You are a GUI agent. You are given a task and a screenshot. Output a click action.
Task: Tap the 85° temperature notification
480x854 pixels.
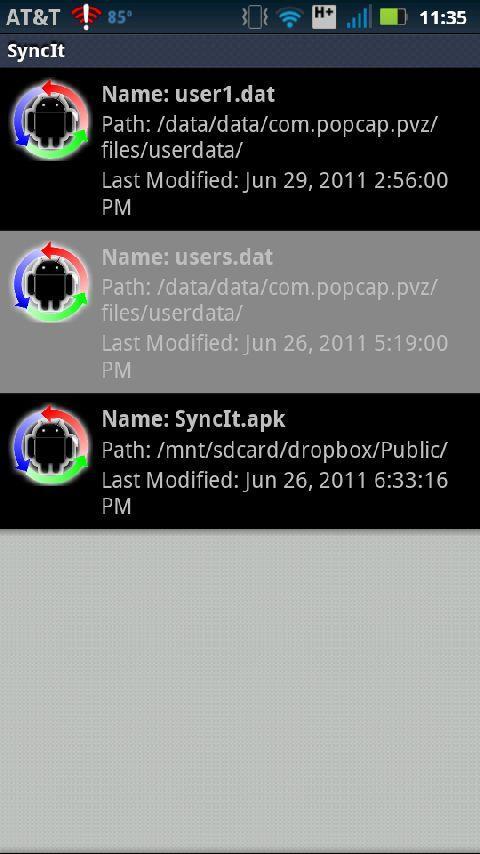(x=120, y=17)
